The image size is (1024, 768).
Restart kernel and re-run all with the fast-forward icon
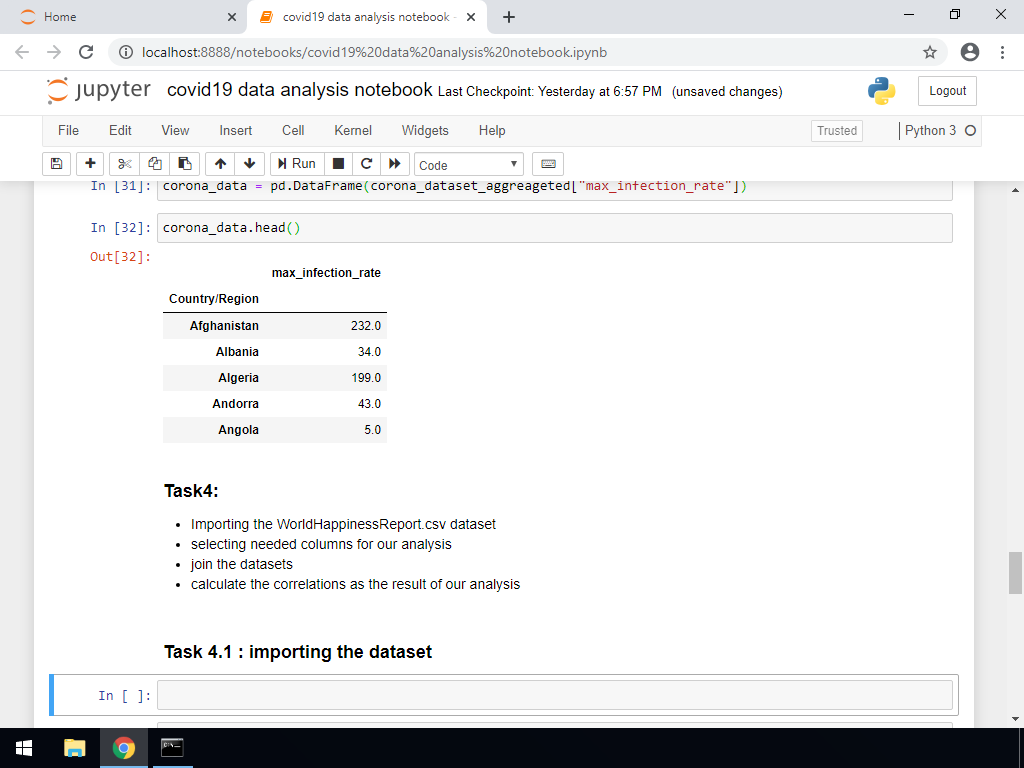(x=394, y=164)
